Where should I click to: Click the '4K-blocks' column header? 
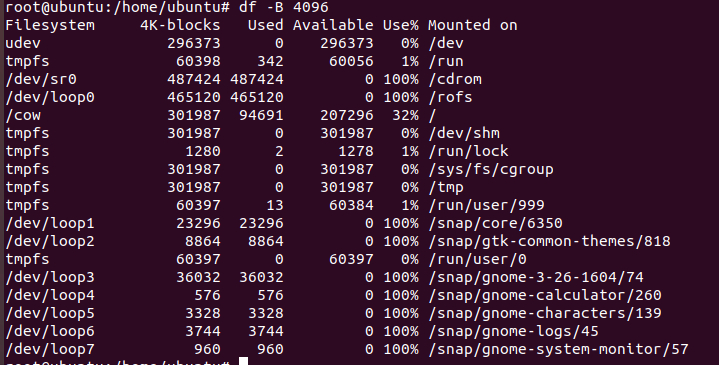click(180, 25)
